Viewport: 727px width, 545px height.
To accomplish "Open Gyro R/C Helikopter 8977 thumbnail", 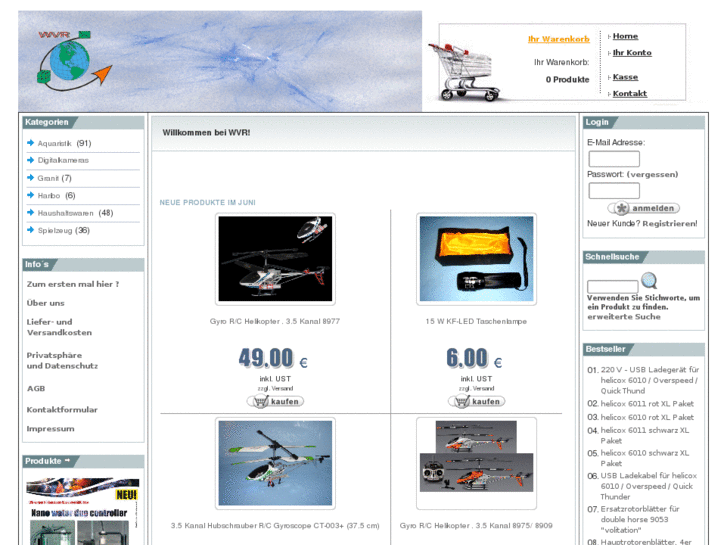I will tap(275, 259).
